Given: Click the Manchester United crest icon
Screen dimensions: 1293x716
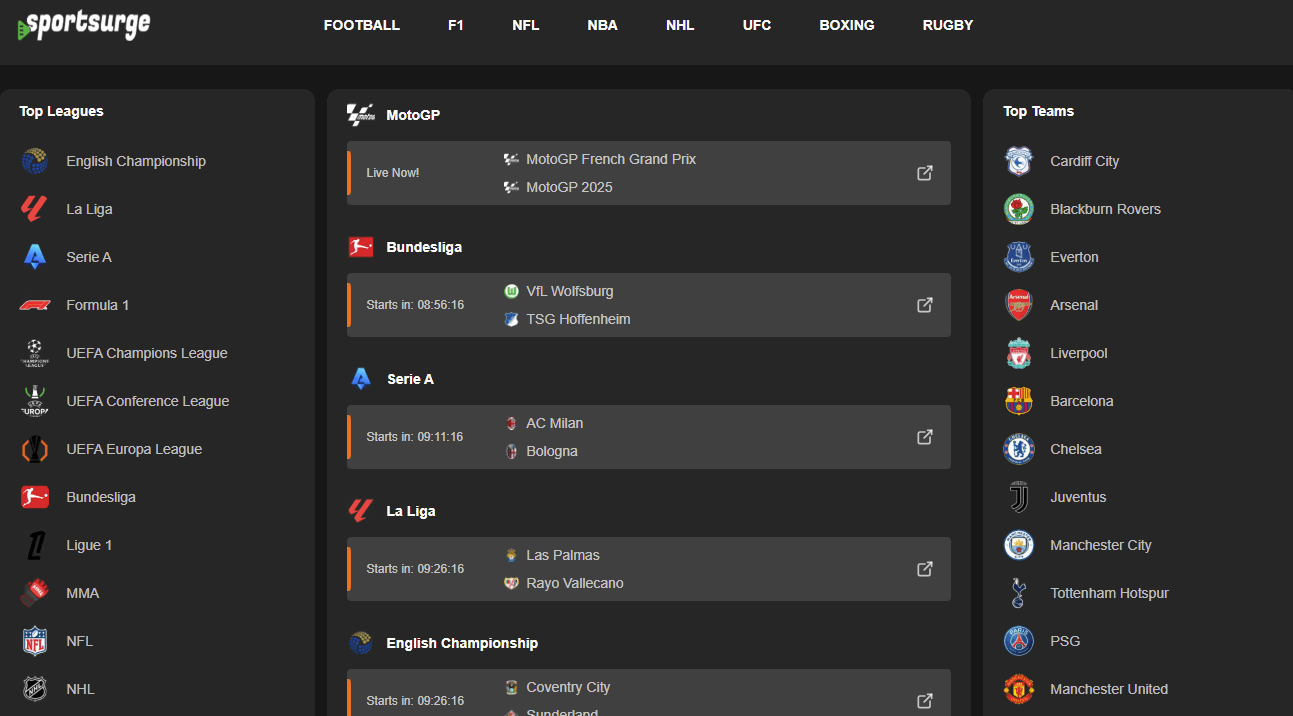Looking at the screenshot, I should click(1019, 689).
